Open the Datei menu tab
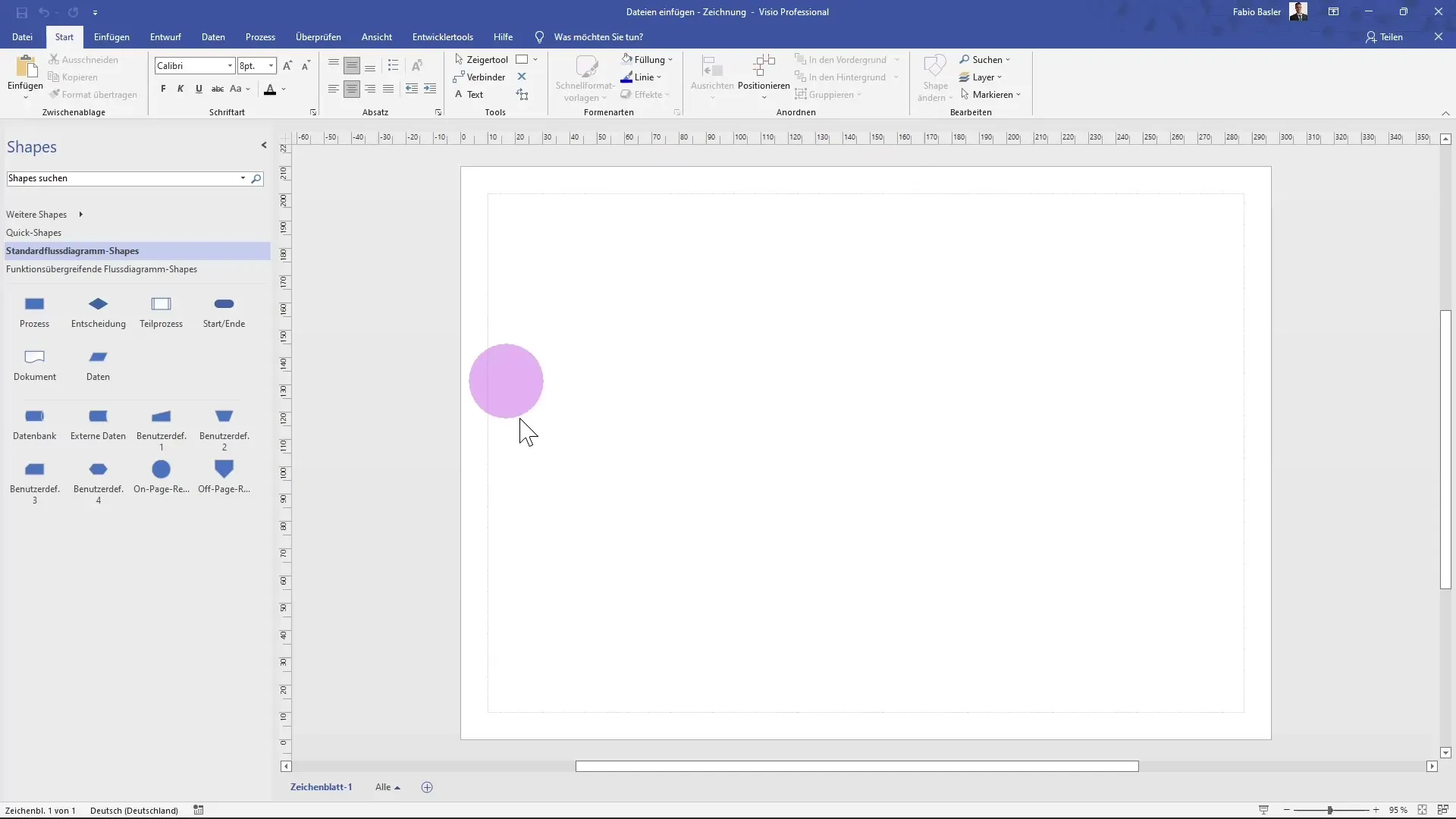This screenshot has height=819, width=1456. 22,36
